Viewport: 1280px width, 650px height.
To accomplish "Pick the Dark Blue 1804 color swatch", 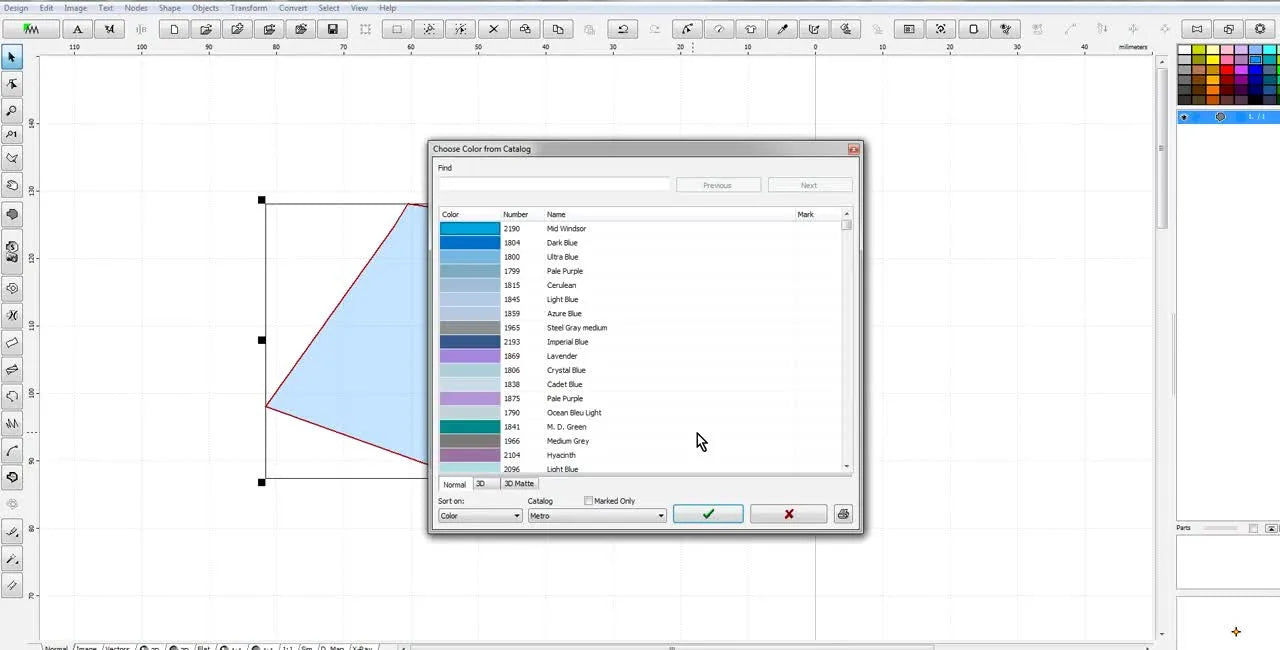I will coord(468,242).
